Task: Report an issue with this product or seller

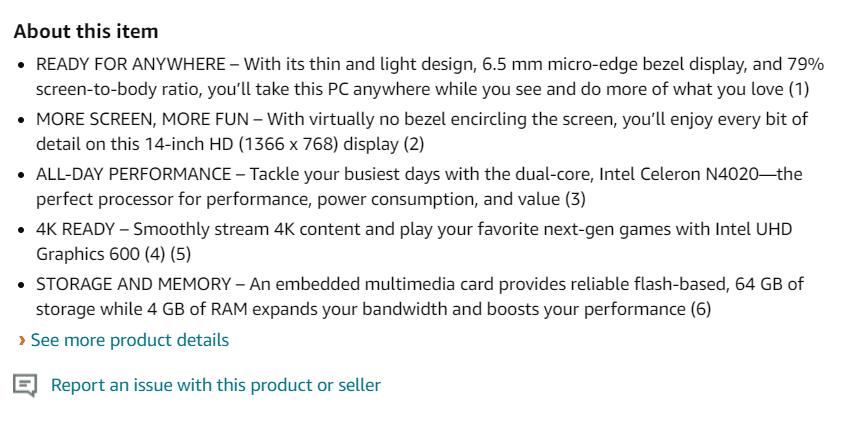Action: [x=215, y=385]
